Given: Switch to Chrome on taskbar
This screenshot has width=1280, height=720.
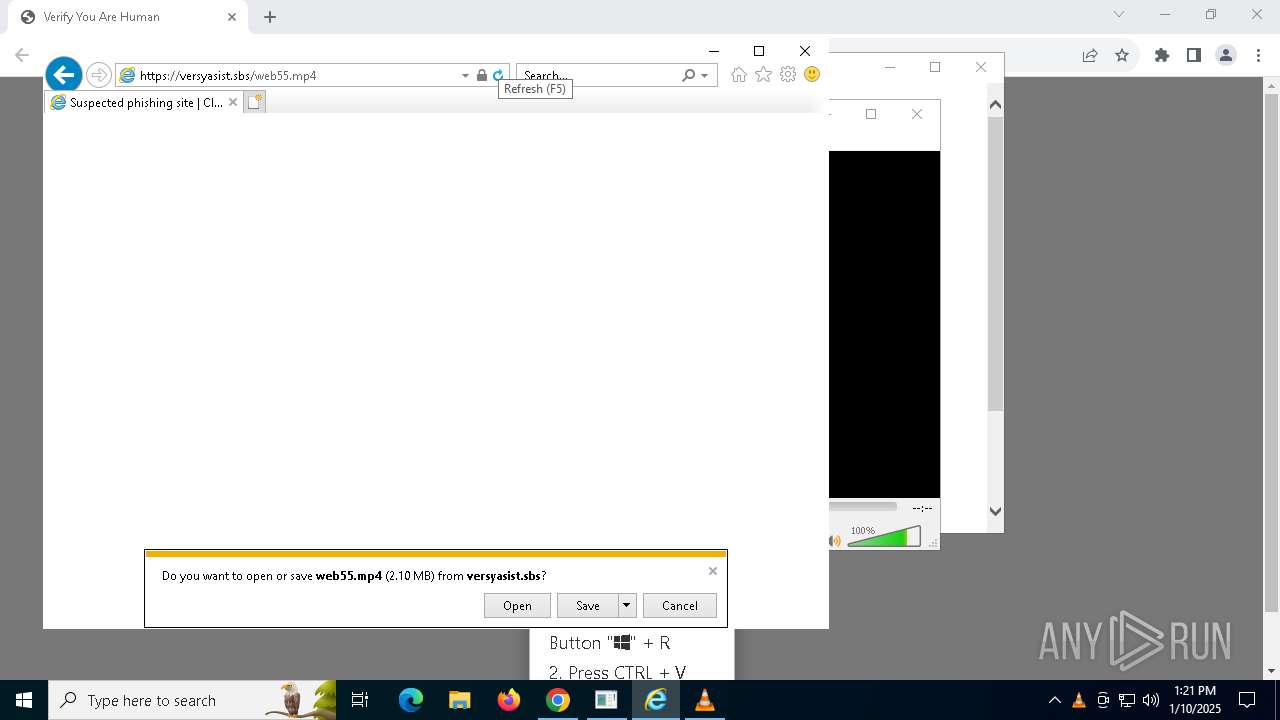Looking at the screenshot, I should tap(558, 700).
